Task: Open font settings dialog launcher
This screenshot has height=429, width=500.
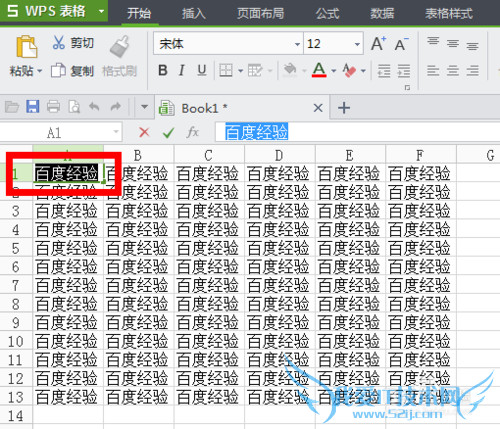Action: pyautogui.click(x=407, y=88)
